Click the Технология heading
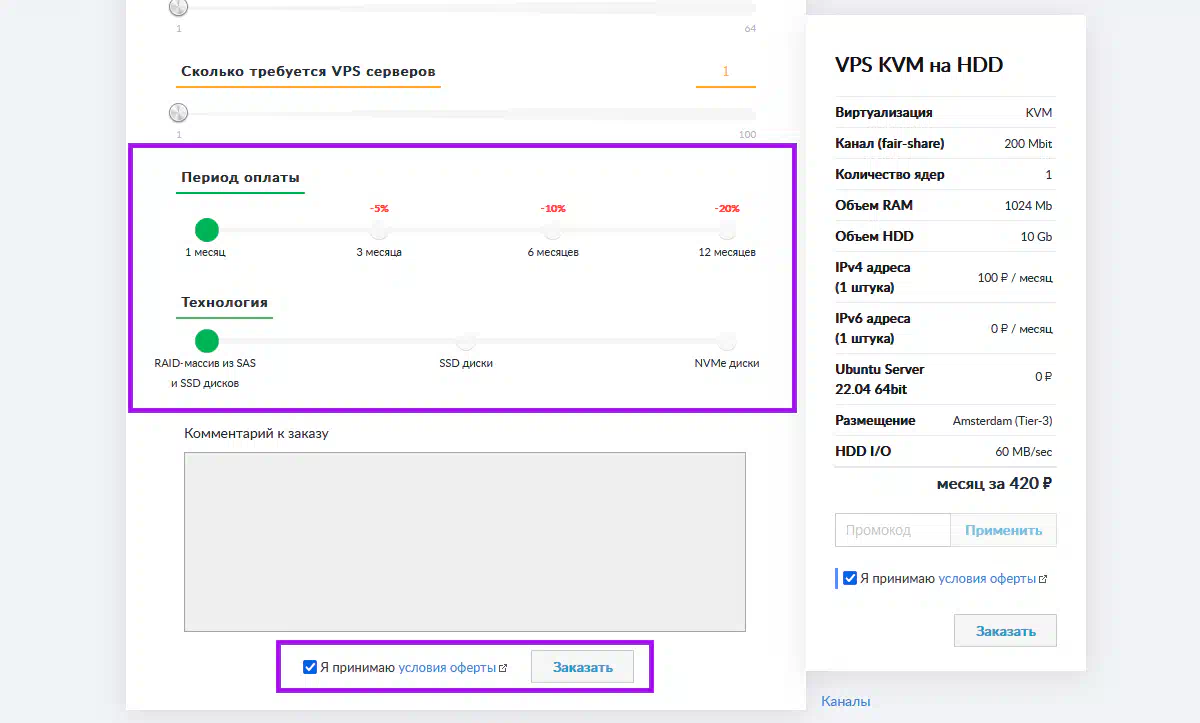 pos(224,302)
